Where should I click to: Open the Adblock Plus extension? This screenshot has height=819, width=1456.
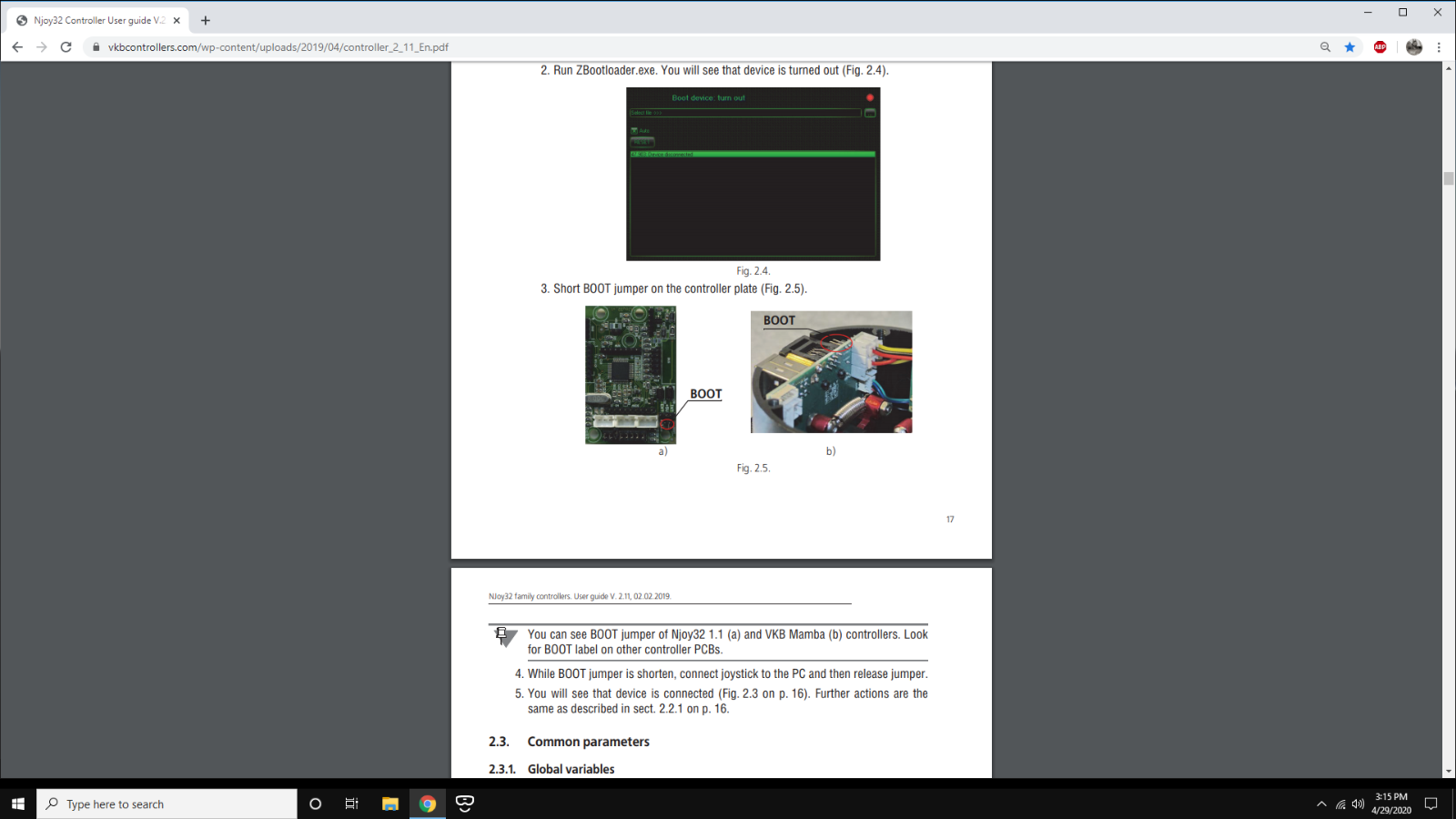[x=1380, y=47]
